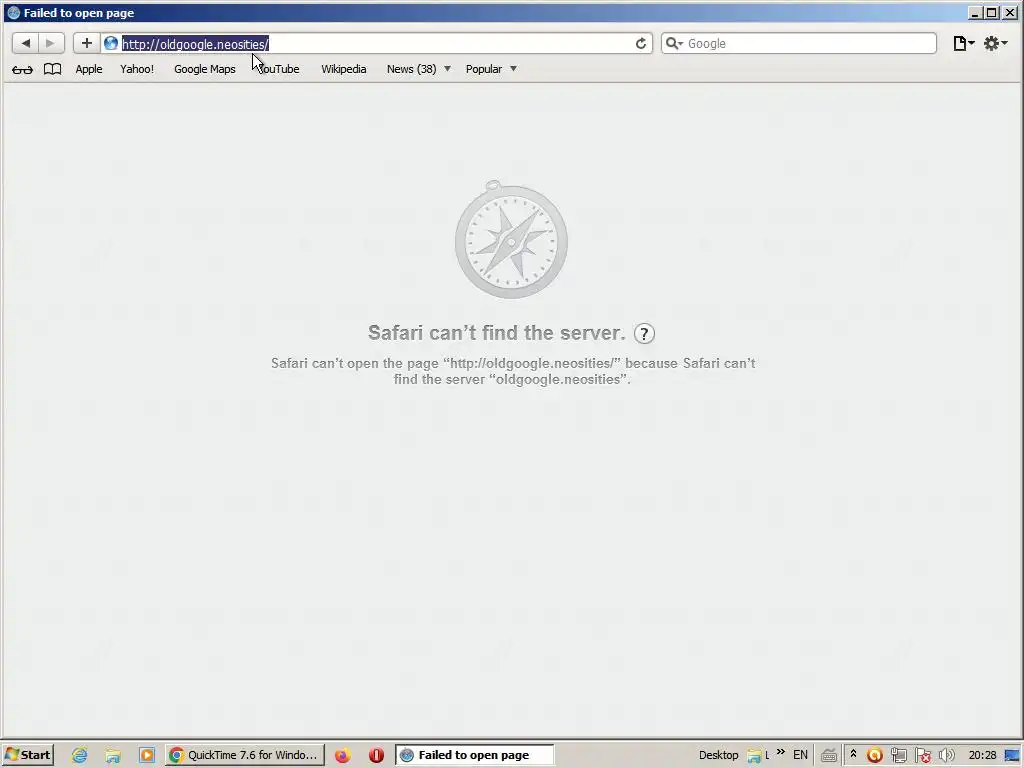Screen dimensions: 1024x768
Task: Switch to QuickTime 7.6 Chrome taskbar window
Action: click(244, 755)
